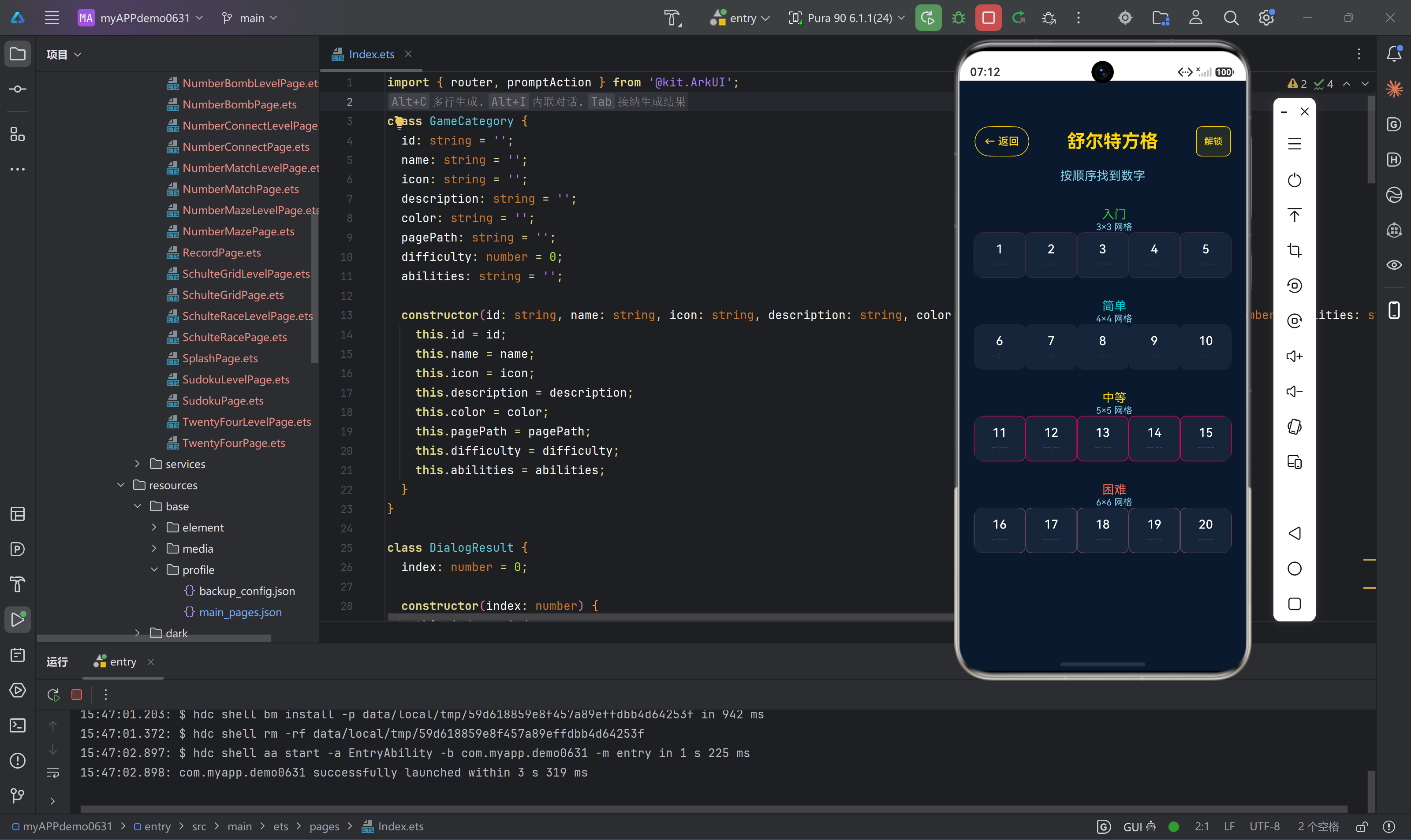Tap level 13 tile in the emulator
Image resolution: width=1411 pixels, height=840 pixels.
tap(1102, 438)
